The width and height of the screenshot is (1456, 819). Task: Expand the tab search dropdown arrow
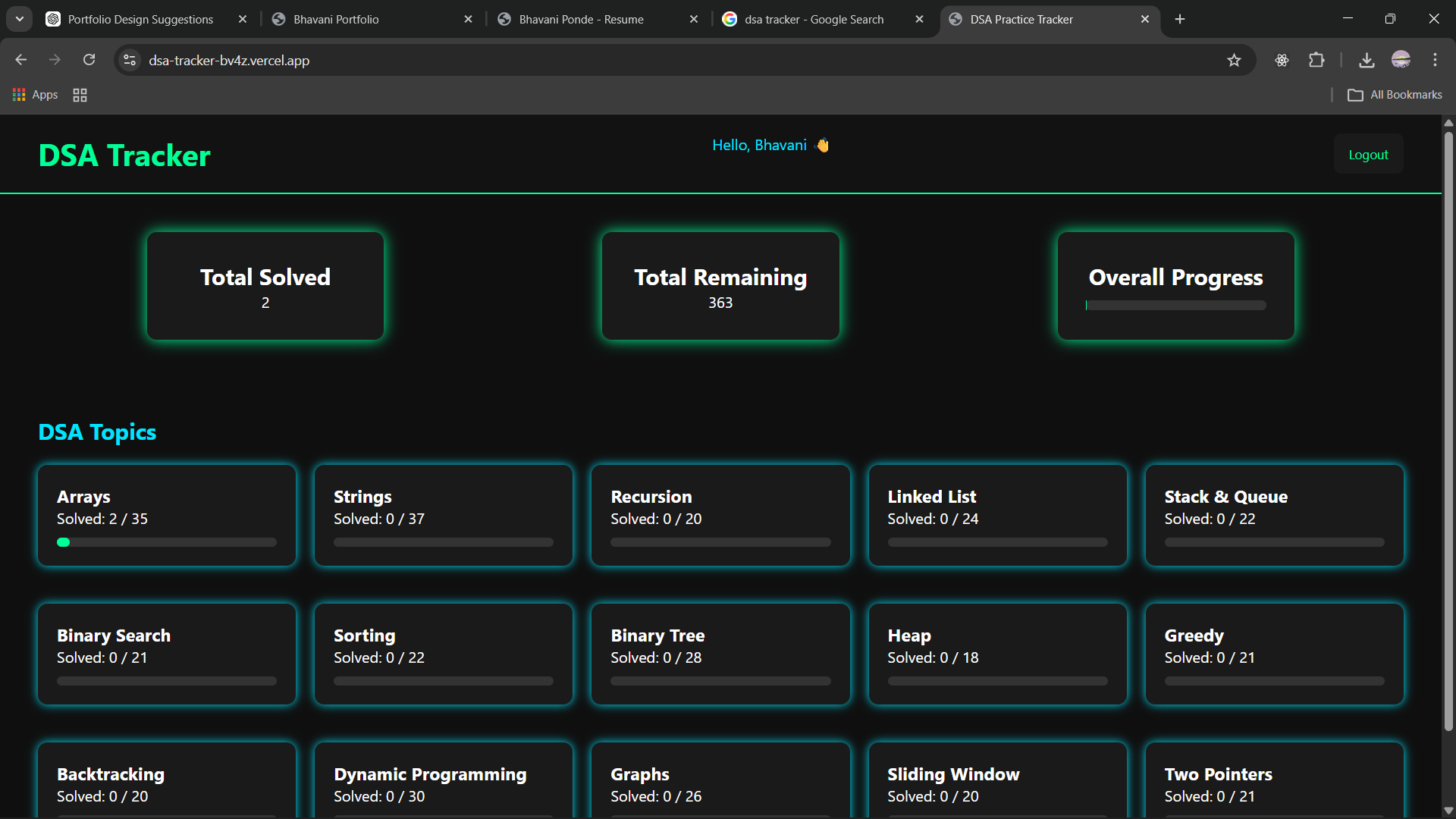(20, 19)
